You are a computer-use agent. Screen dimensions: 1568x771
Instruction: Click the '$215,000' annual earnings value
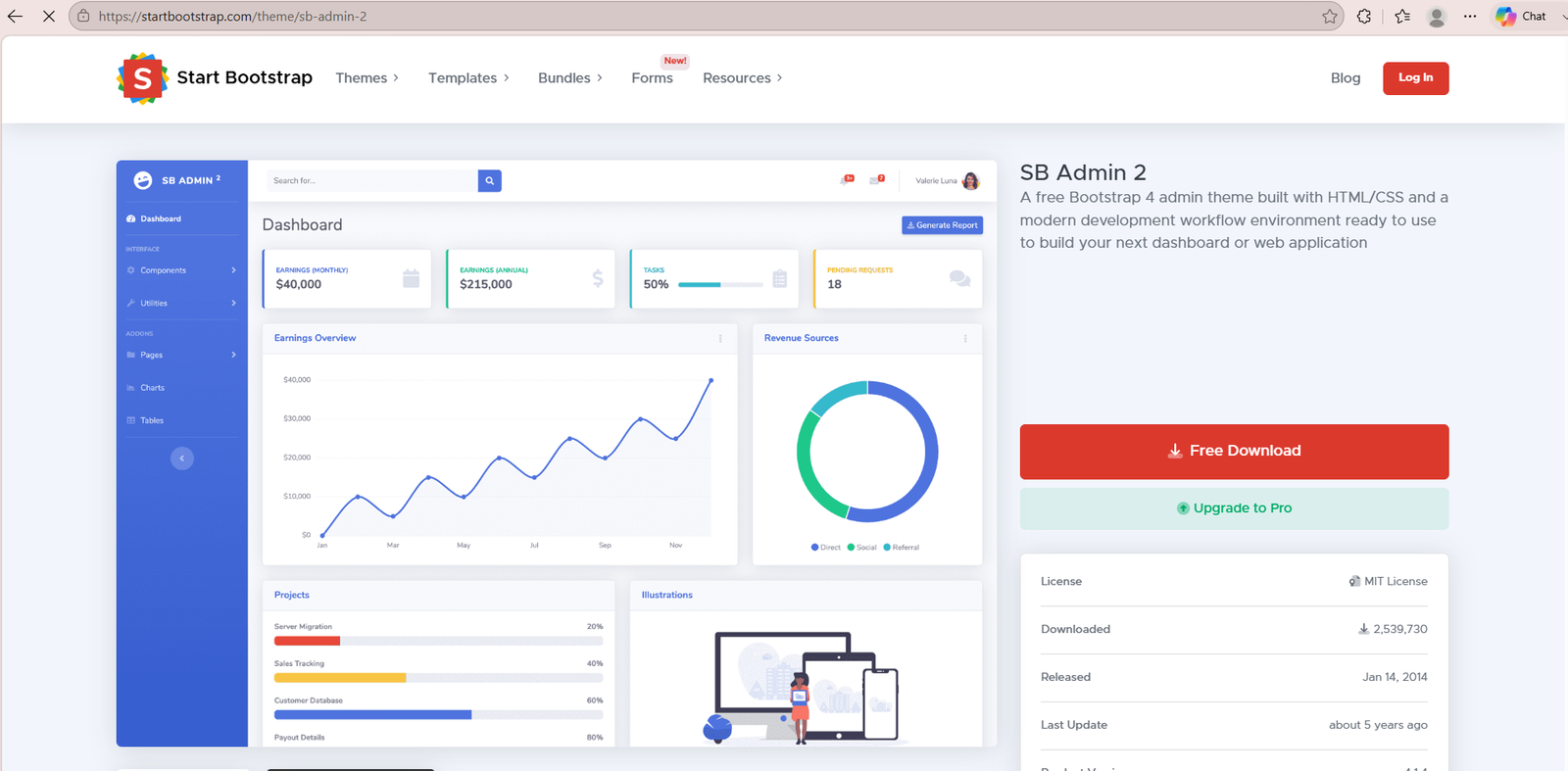pos(486,284)
